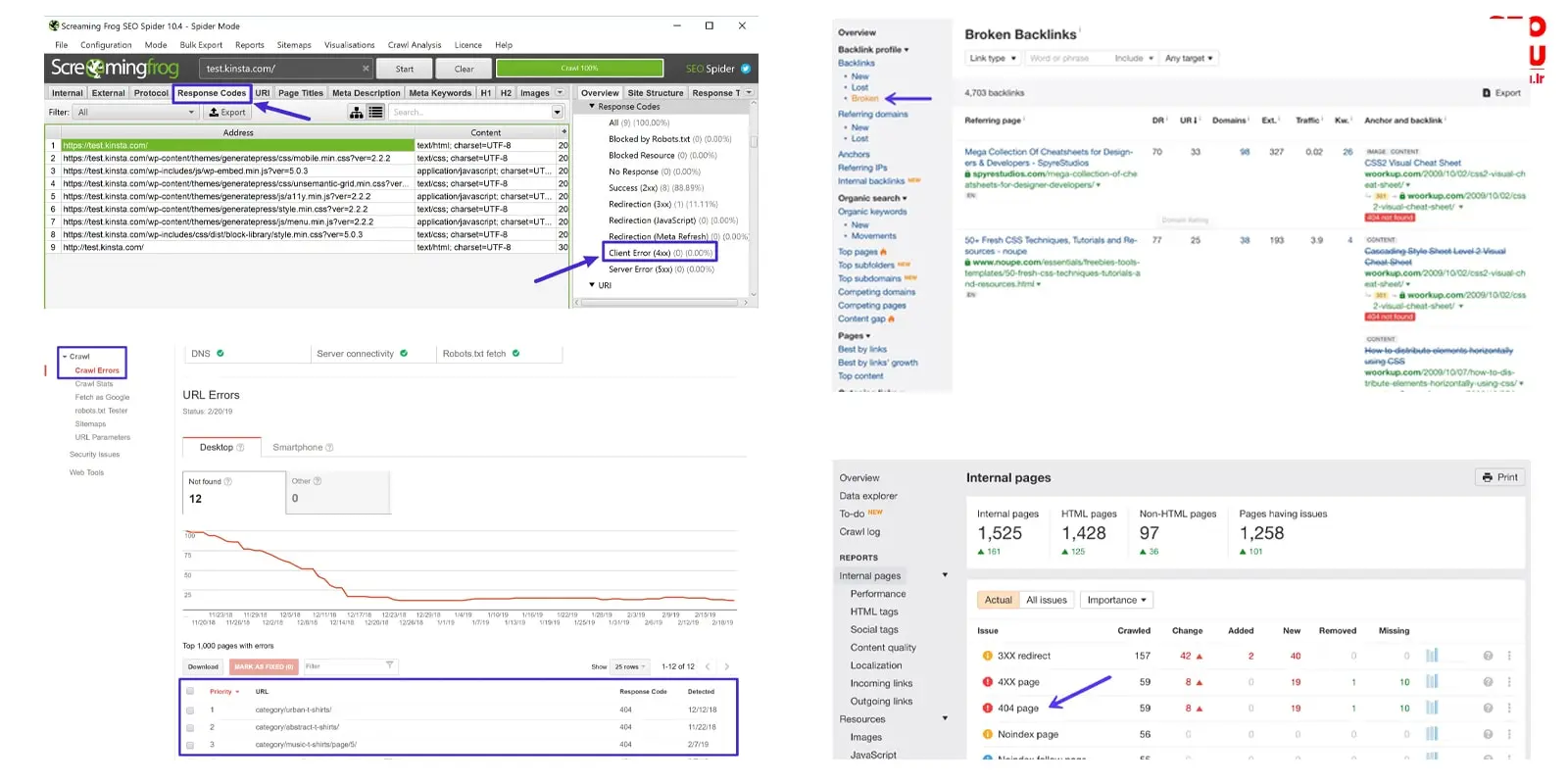Viewport: 1568px width, 784px height.
Task: Switch to tree view in Screaming Frog
Action: coord(357,113)
